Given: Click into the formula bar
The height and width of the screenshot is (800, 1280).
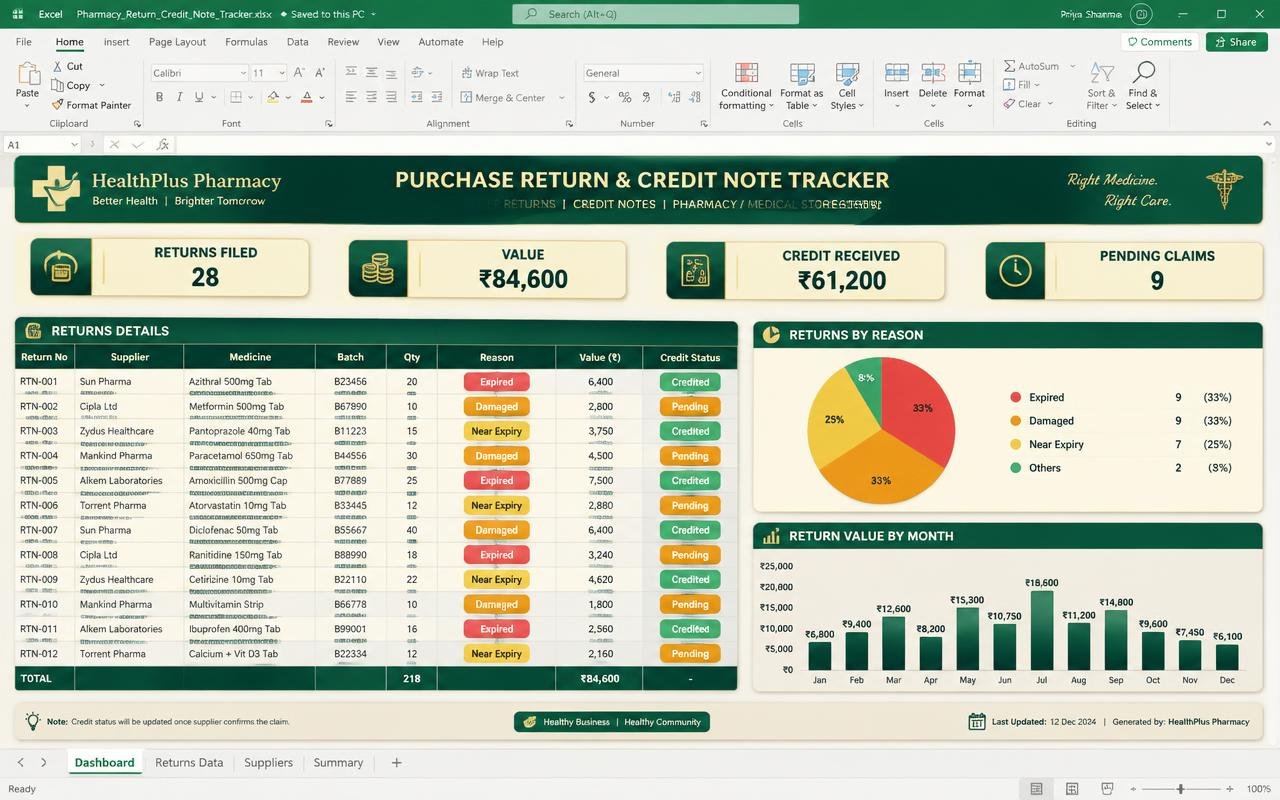Looking at the screenshot, I should tap(720, 145).
